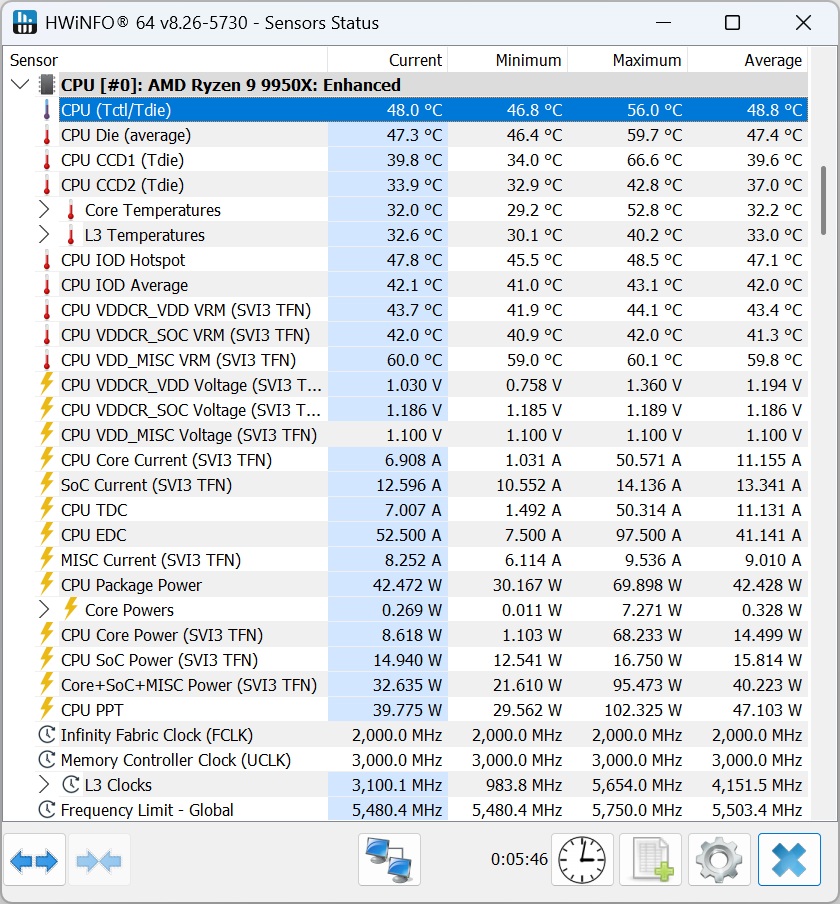This screenshot has height=904, width=840.
Task: Click the vertical scrollbar thumb
Action: [x=823, y=200]
